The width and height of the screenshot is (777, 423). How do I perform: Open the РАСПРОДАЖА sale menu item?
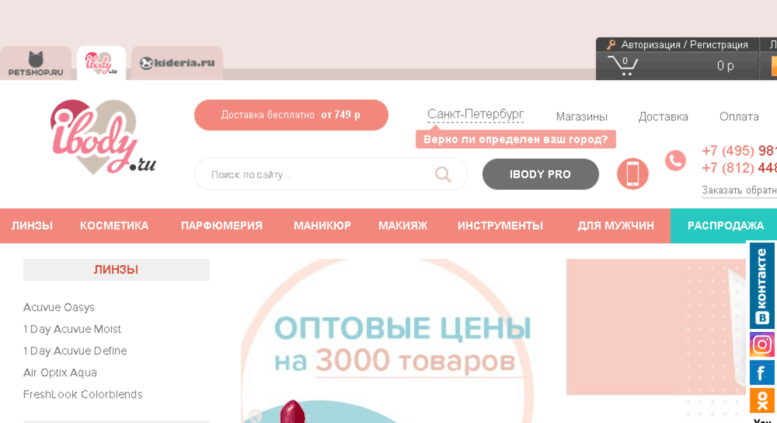click(x=725, y=226)
